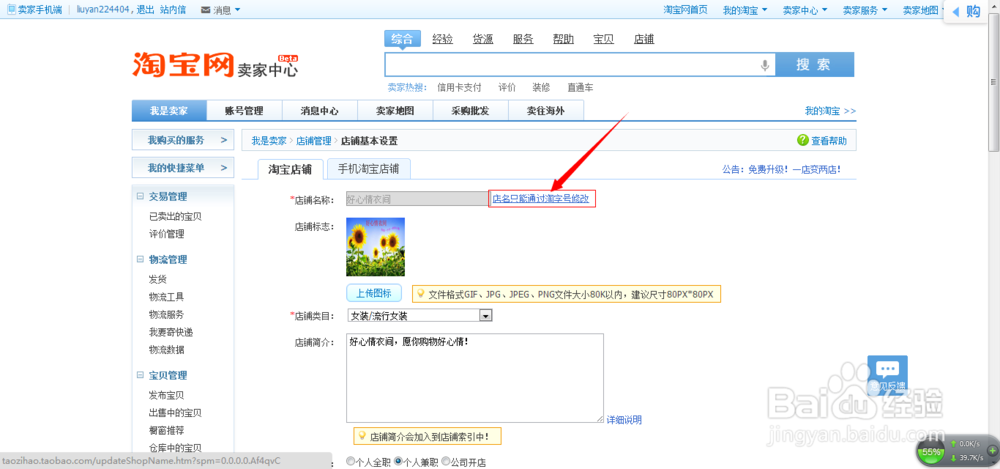Switch to the 店铺 search tab
1000x469 pixels.
[643, 39]
